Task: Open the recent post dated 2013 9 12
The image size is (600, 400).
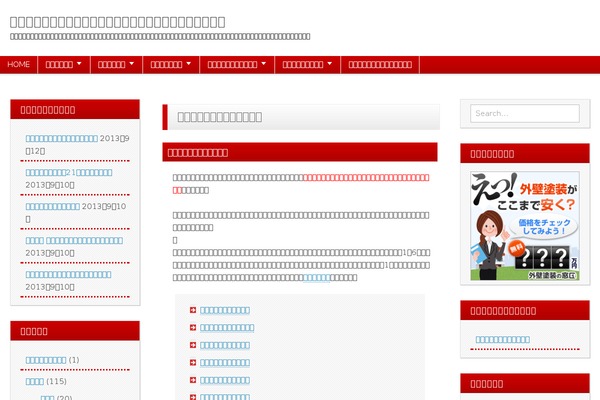Action: [x=62, y=139]
